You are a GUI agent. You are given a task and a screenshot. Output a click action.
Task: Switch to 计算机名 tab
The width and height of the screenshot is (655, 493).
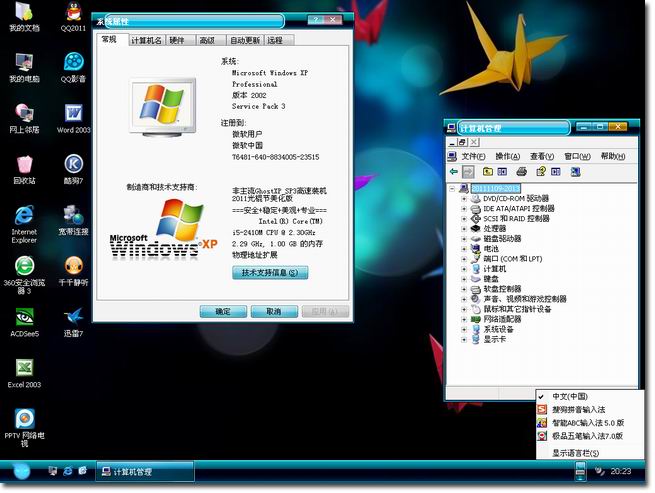point(146,40)
